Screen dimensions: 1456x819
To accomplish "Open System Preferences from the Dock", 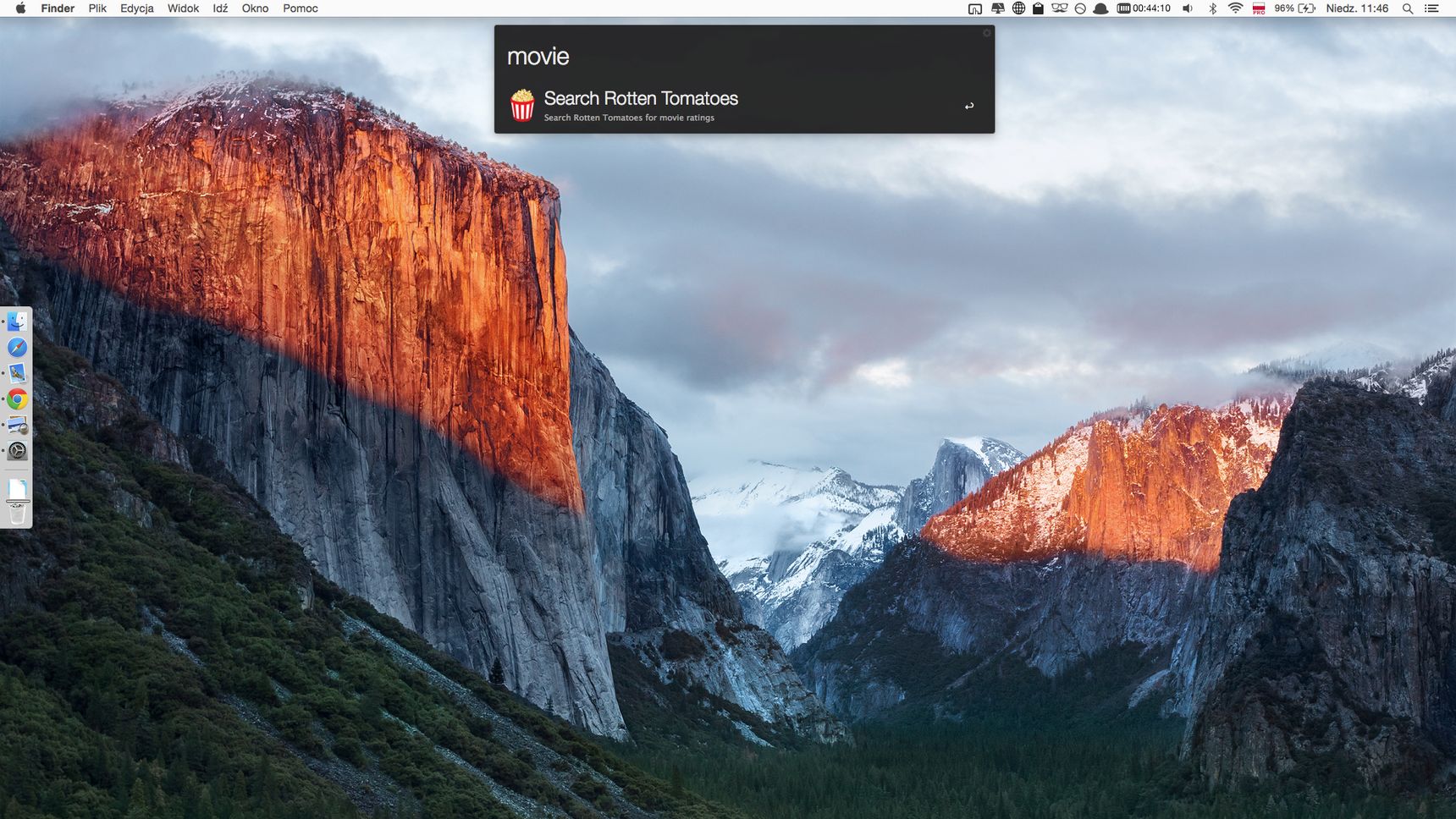I will (17, 451).
